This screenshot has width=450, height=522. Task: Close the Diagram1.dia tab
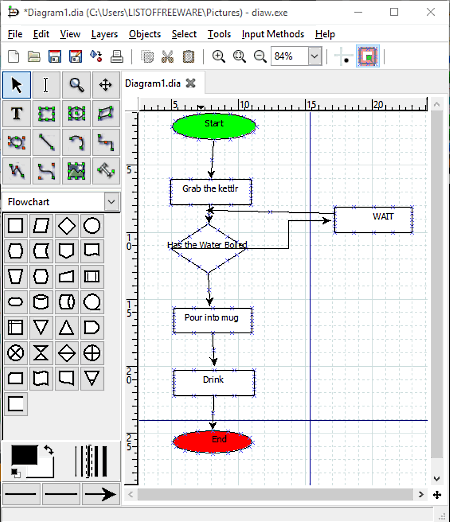coord(190,83)
